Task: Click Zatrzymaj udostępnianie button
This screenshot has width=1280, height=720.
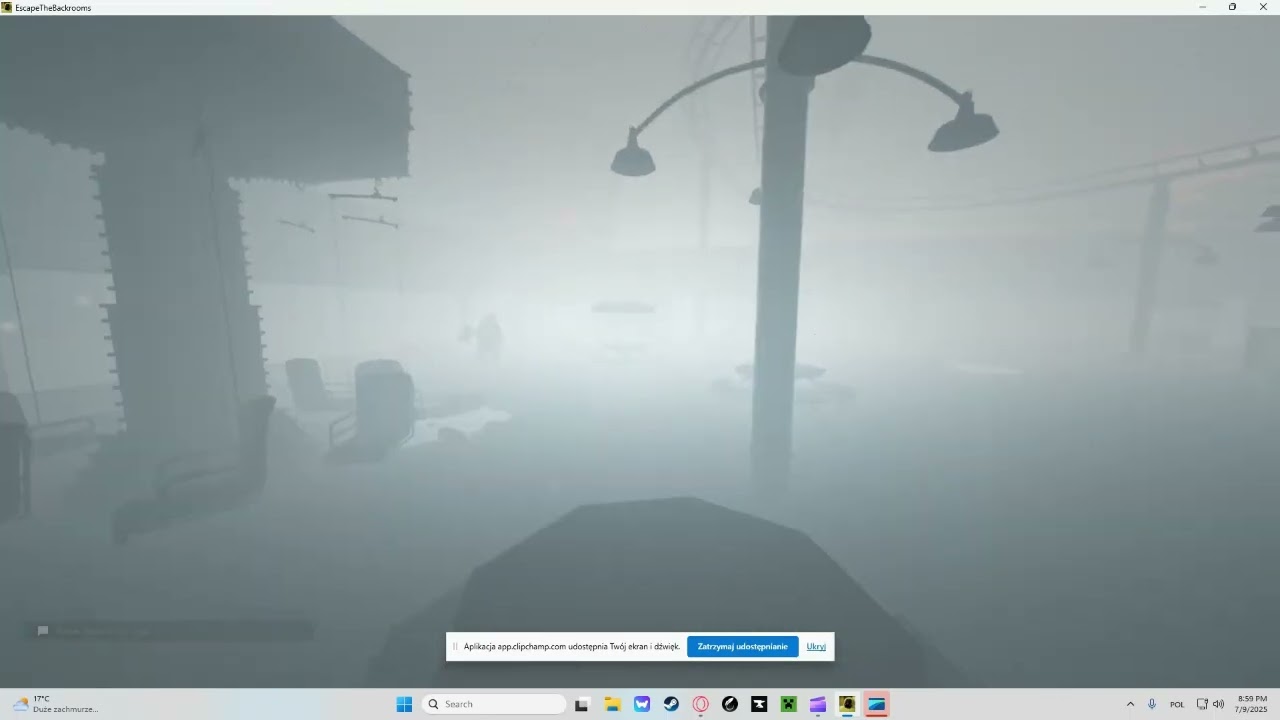Action: [742, 646]
